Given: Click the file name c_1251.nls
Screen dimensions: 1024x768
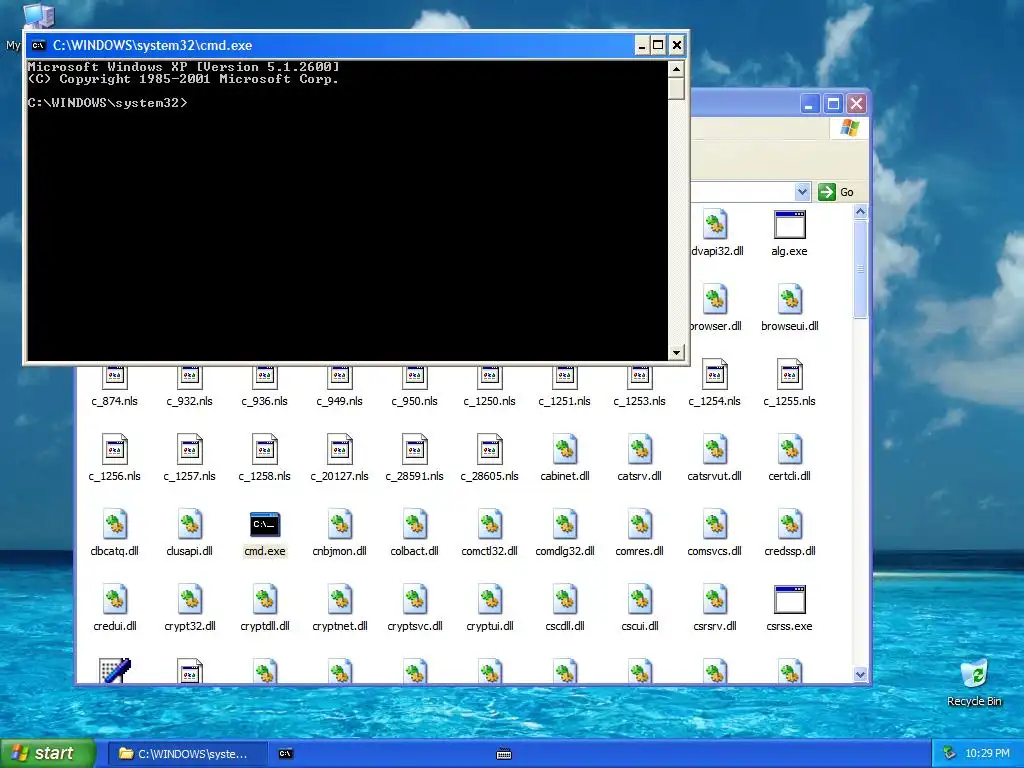Looking at the screenshot, I should pyautogui.click(x=564, y=401).
